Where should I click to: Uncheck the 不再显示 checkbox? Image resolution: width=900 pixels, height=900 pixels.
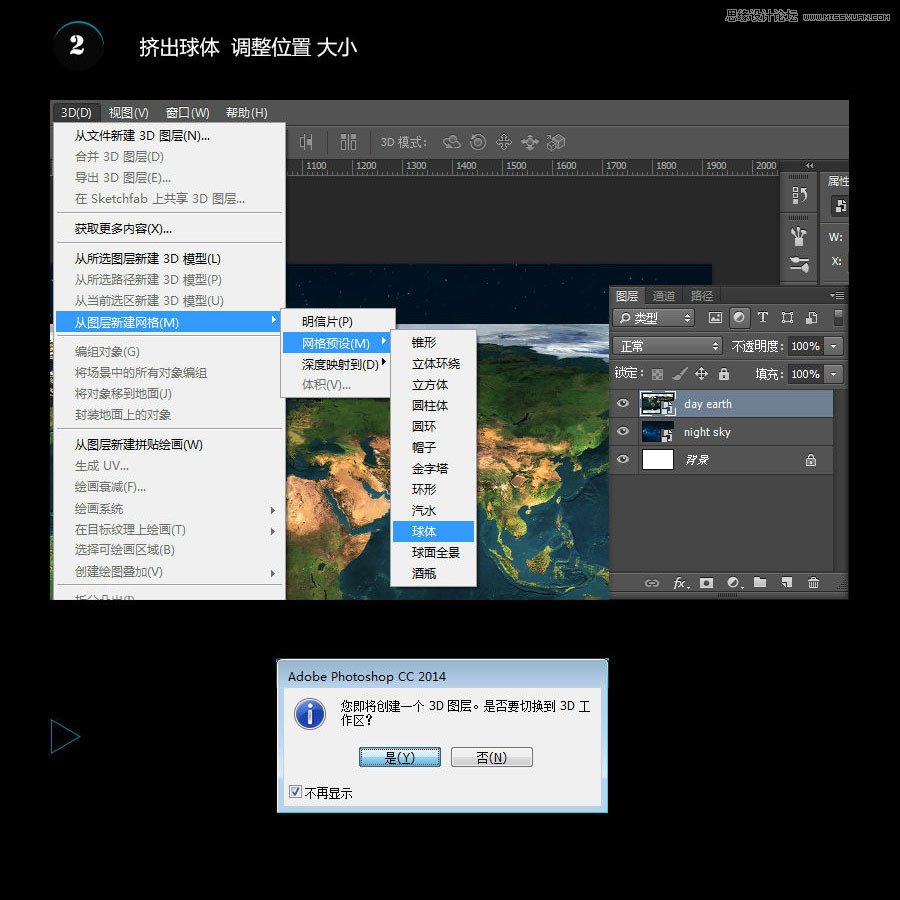pyautogui.click(x=295, y=792)
